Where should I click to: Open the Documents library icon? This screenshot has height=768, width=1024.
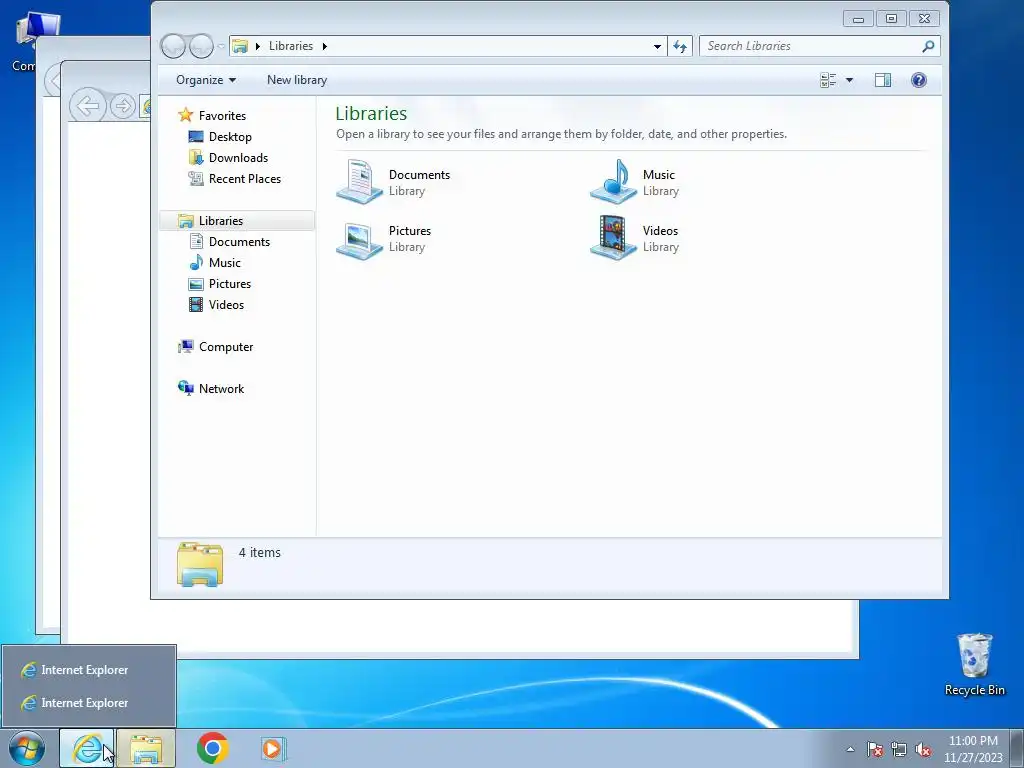359,182
